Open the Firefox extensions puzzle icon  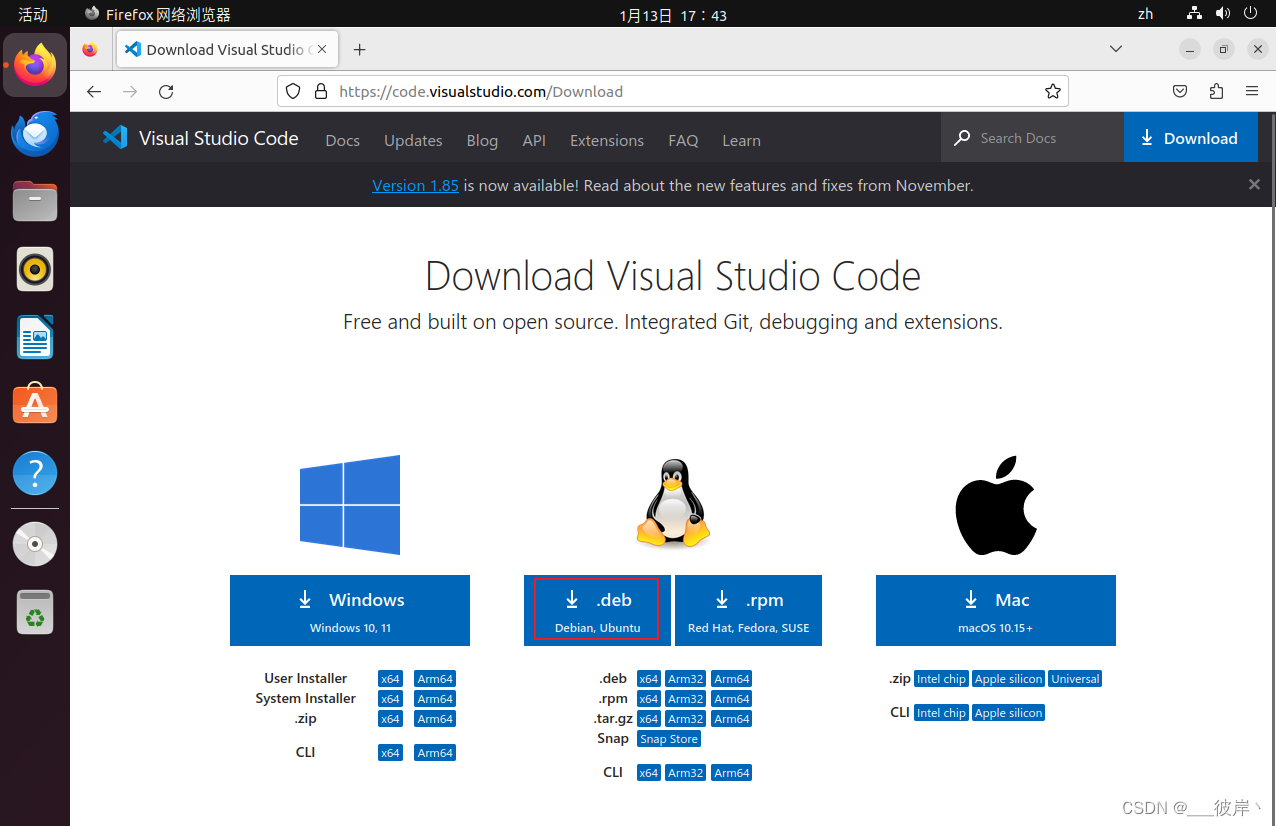point(1216,91)
